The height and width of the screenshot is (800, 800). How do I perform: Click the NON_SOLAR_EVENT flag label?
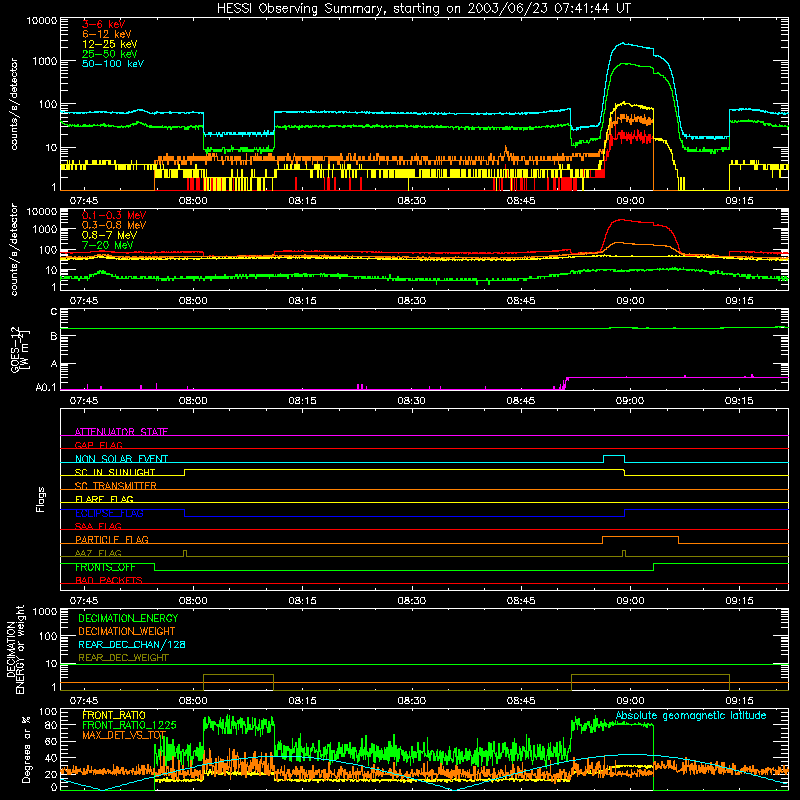point(121,459)
